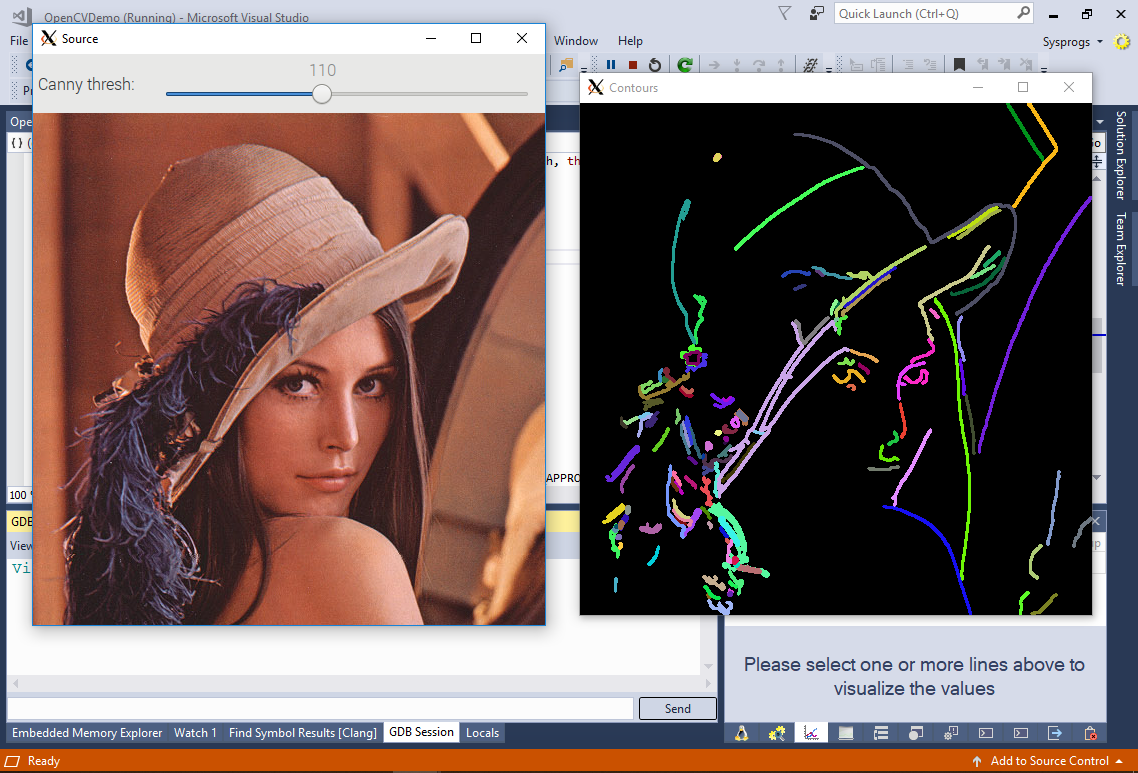Open the clipboard with red X panel icon
This screenshot has width=1138, height=773.
1089,733
